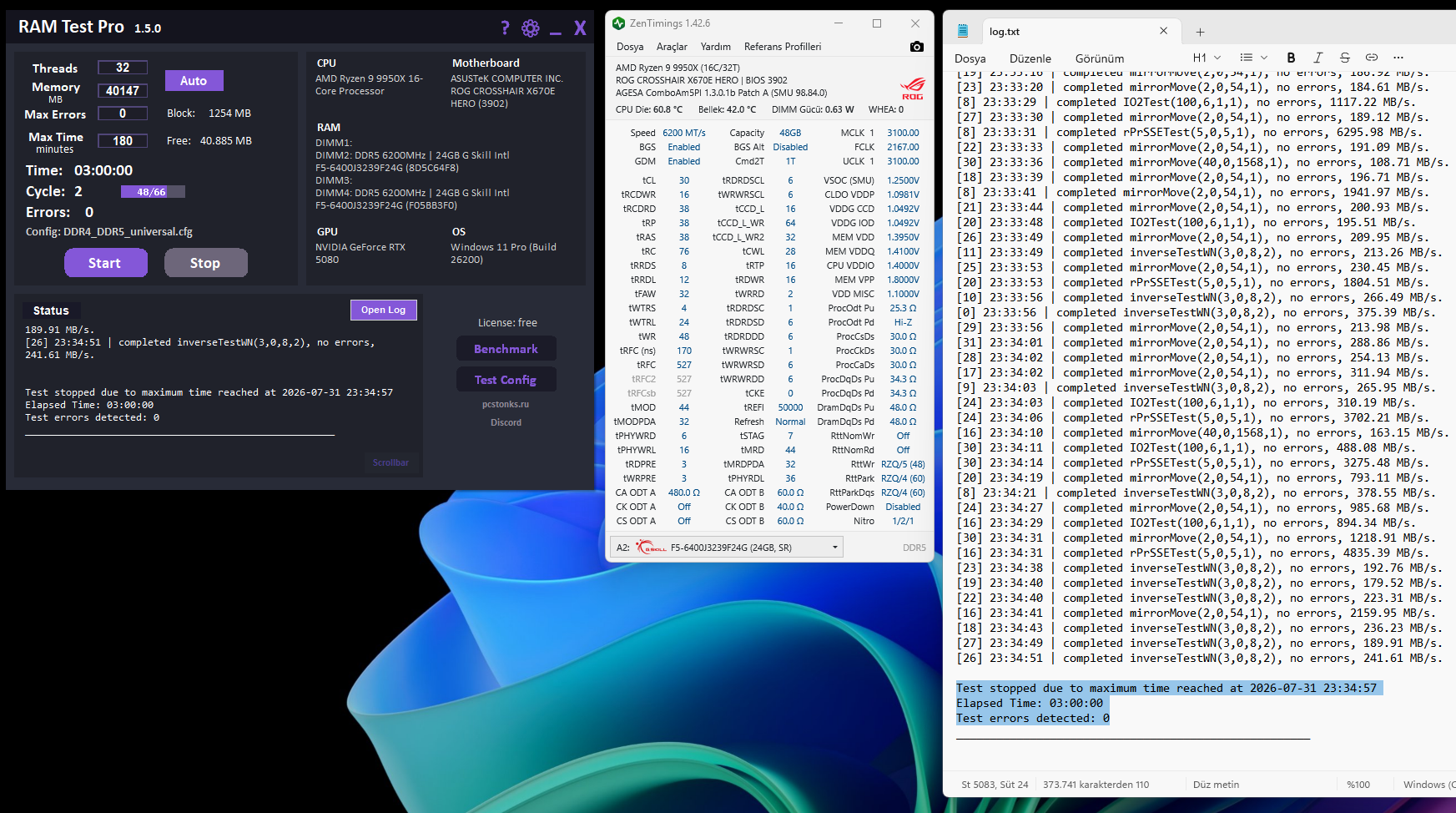Click the 48GB Capacity value in ZenTimings
Viewport: 1456px width, 813px height.
(x=790, y=133)
